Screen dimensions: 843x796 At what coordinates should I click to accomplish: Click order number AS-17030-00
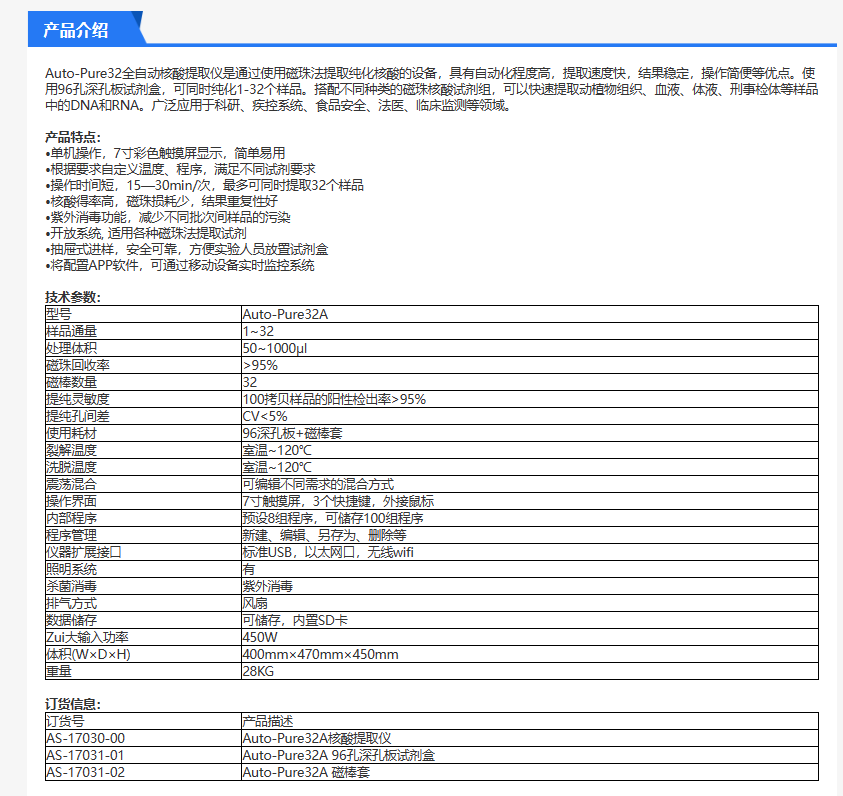pos(85,738)
